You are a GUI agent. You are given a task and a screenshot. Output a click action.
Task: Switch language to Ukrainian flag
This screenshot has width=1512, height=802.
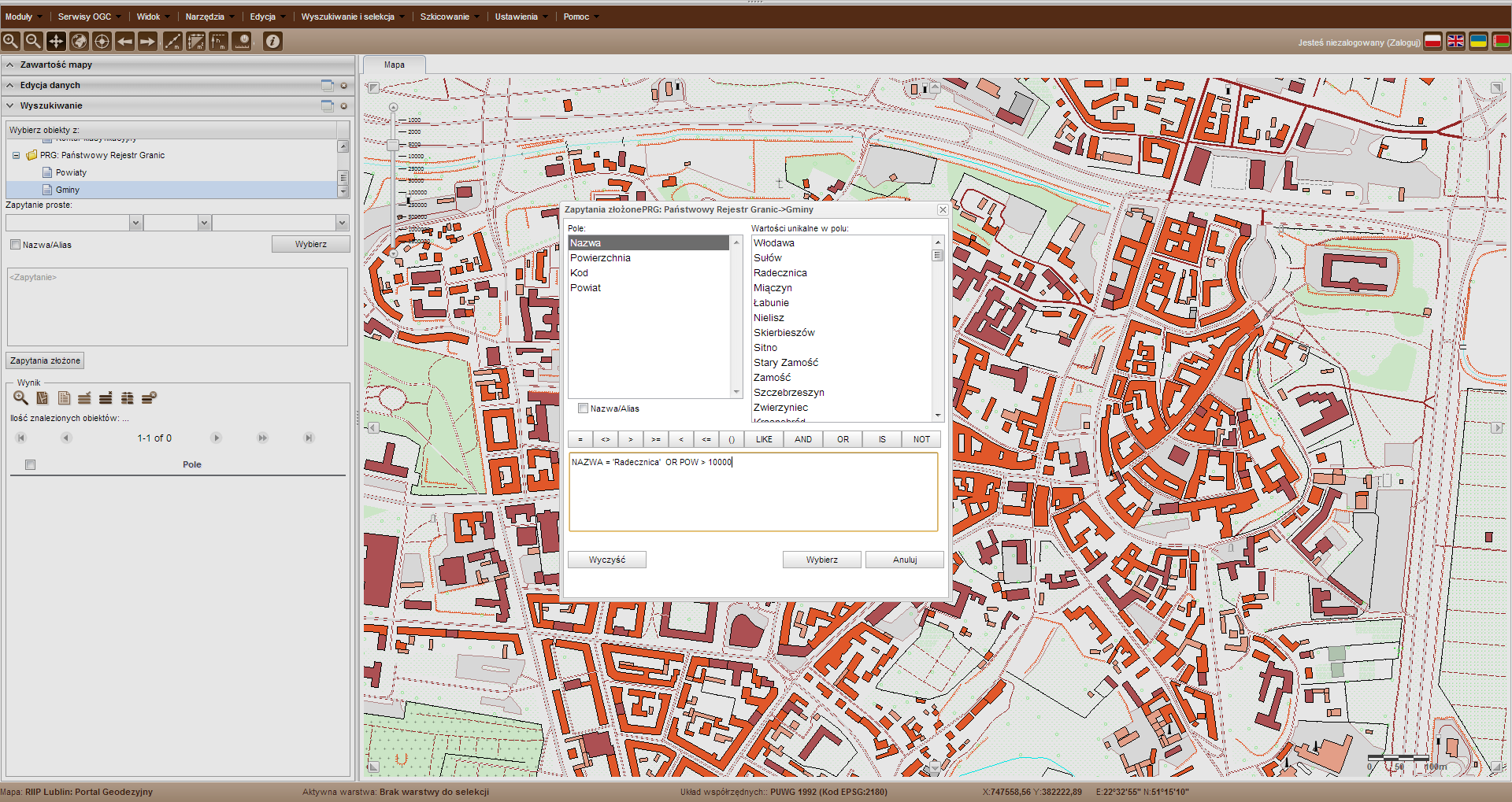coord(1478,42)
